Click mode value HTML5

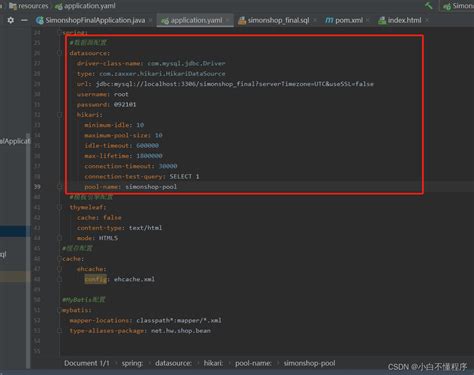[x=108, y=238]
